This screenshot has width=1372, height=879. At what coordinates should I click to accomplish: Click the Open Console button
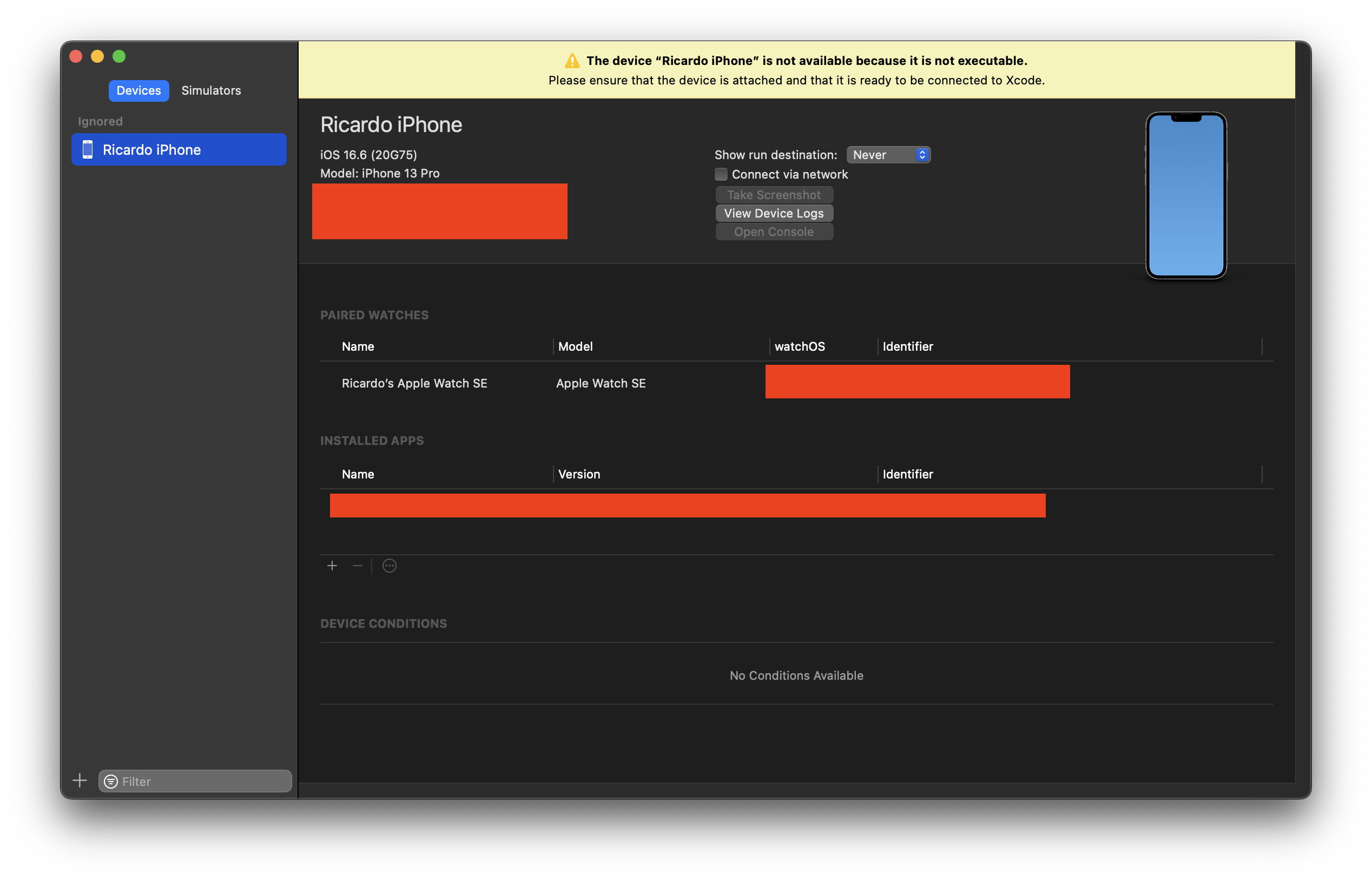click(x=774, y=232)
